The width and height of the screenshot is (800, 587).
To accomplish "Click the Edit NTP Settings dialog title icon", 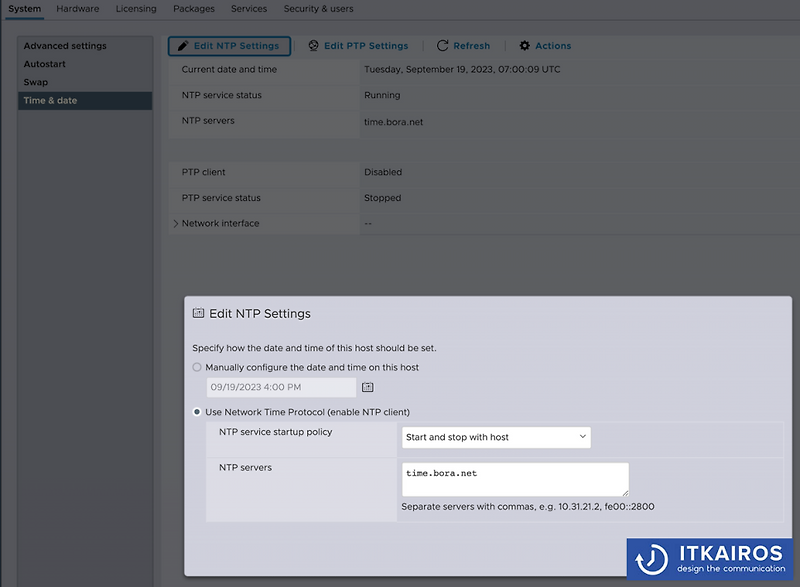I will point(199,313).
